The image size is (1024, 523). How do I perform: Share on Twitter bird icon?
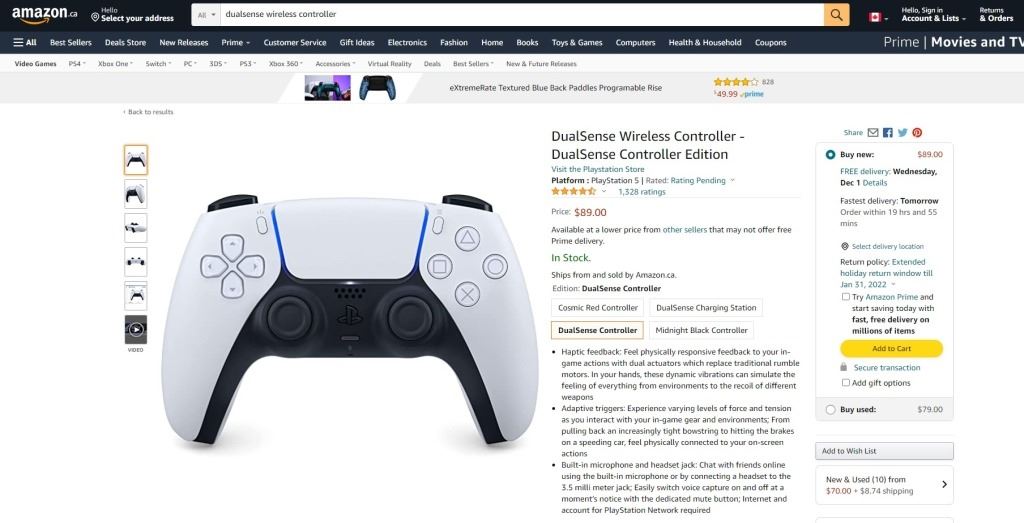(x=903, y=133)
